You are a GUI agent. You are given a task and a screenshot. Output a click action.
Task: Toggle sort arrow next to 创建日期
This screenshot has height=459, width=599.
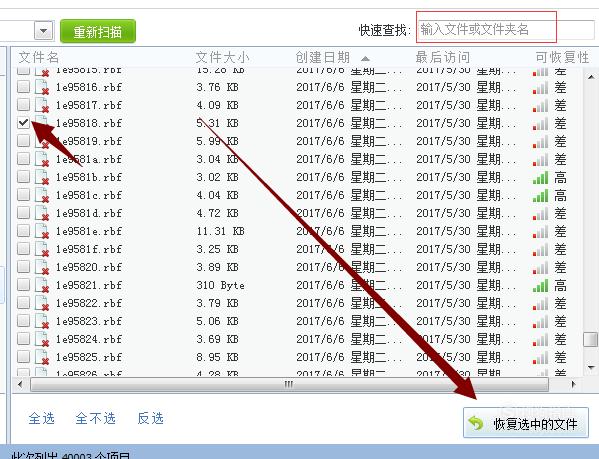click(x=365, y=58)
